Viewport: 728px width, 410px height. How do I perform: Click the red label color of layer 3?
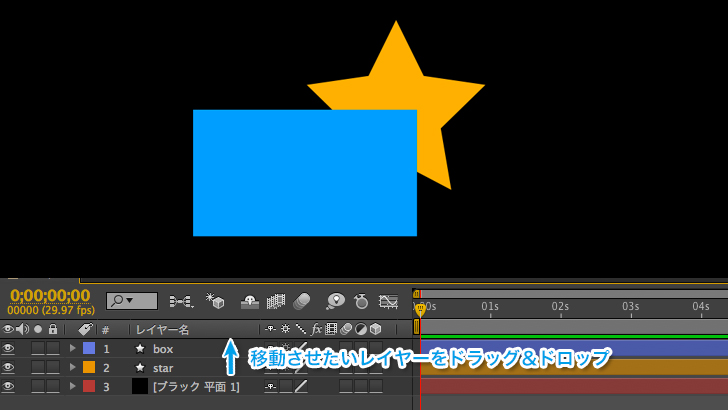point(89,386)
